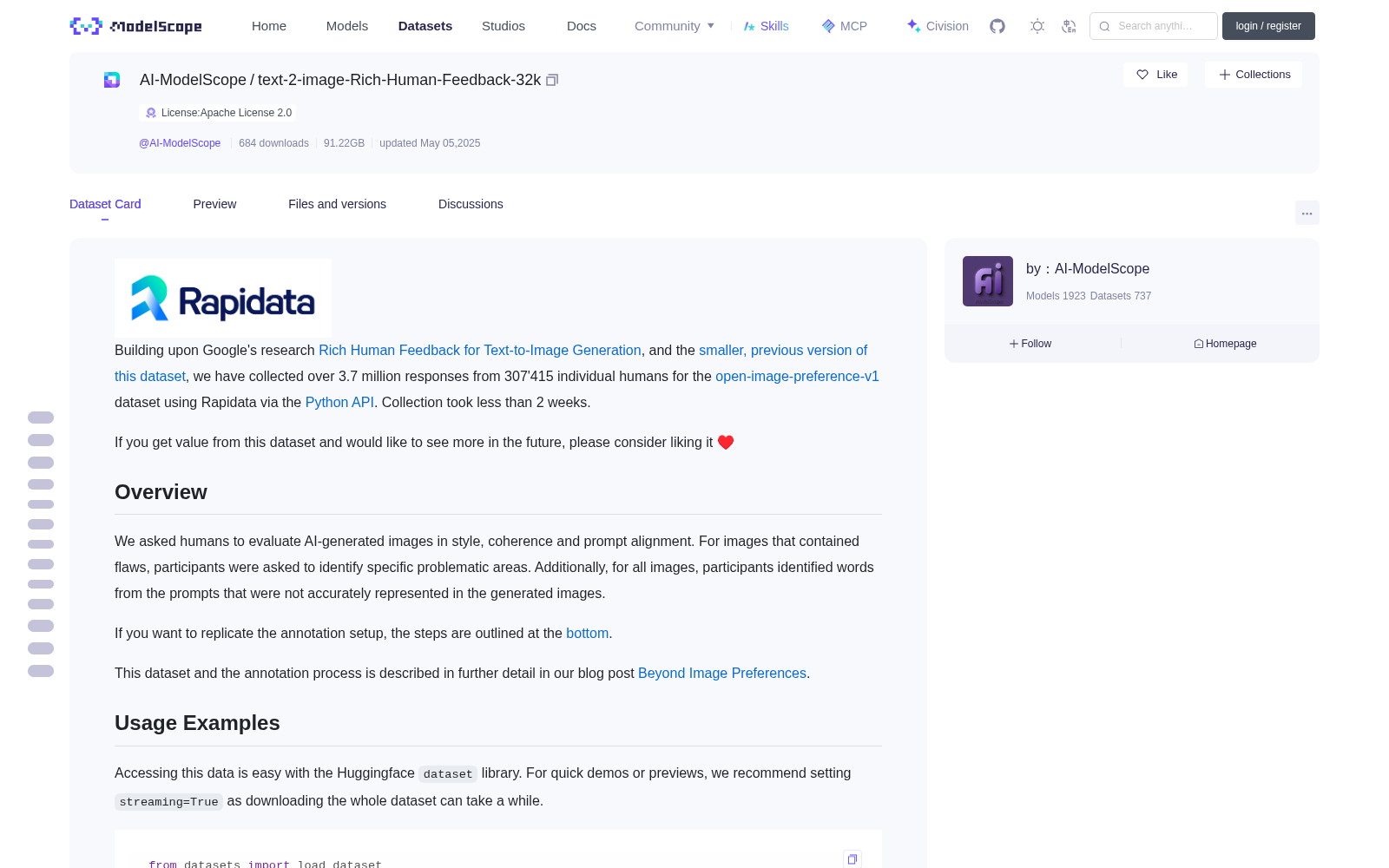
Task: Open the Models menu item
Action: point(347,26)
